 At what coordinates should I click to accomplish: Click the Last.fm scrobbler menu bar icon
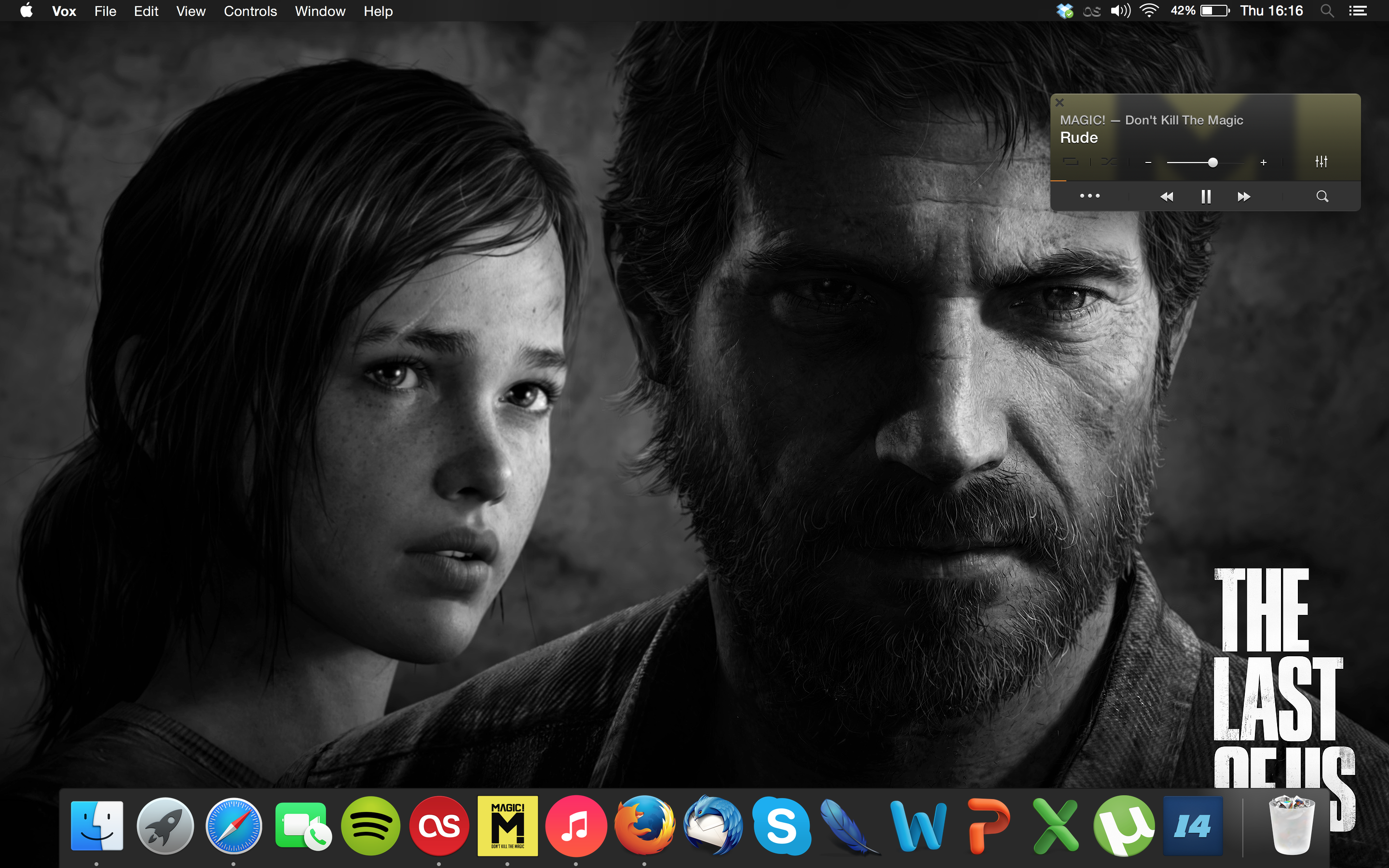[1092, 11]
